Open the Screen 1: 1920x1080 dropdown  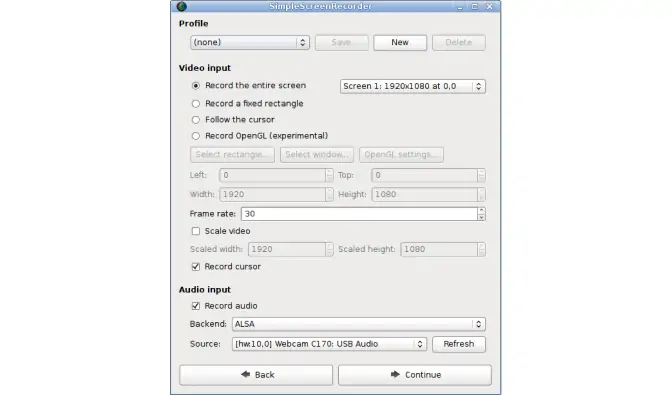(413, 86)
